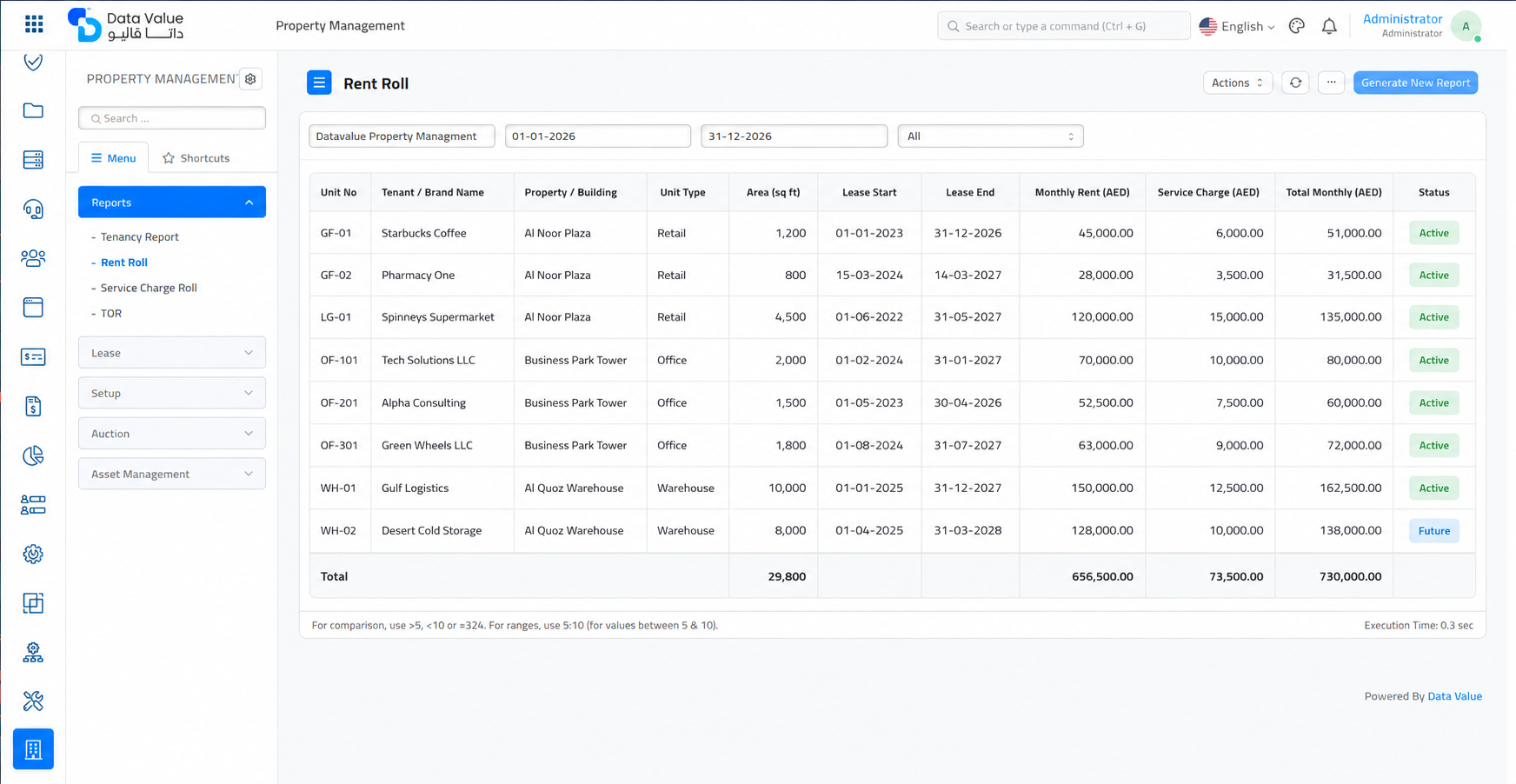This screenshot has height=784, width=1516.
Task: Open the building Property Management module
Action: (33, 749)
